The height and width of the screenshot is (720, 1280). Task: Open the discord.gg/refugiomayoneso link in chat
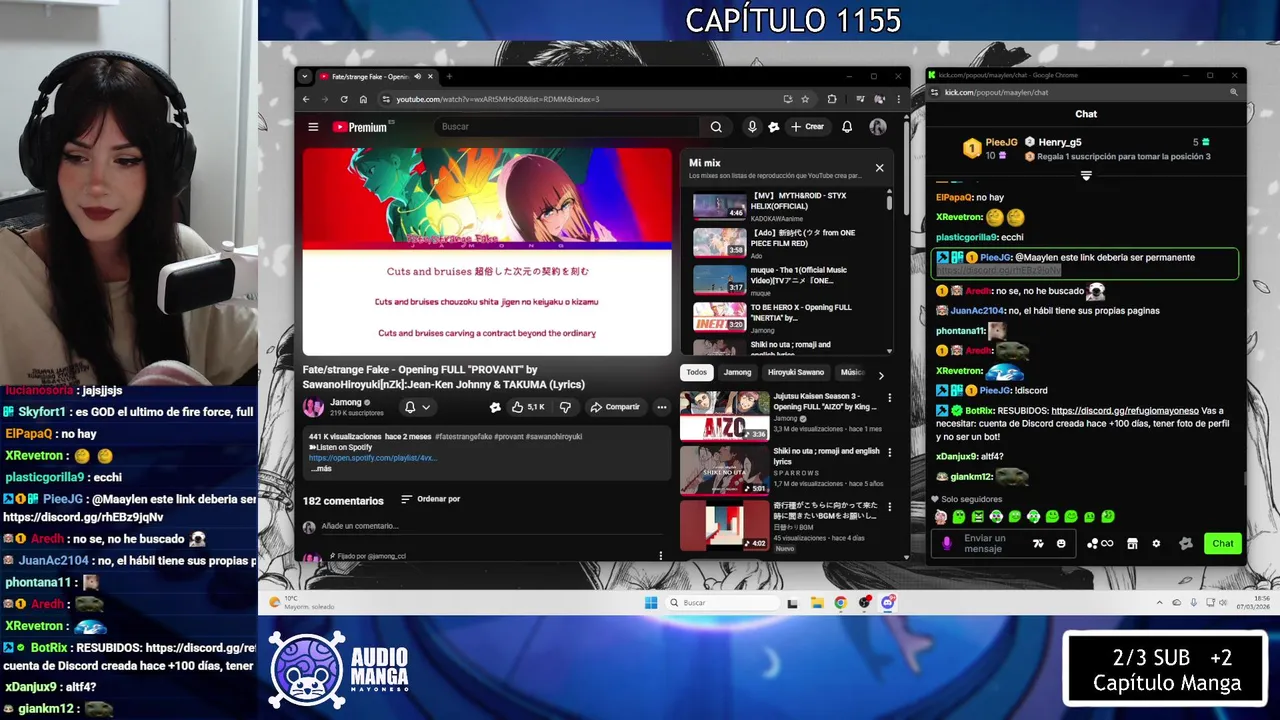1125,410
